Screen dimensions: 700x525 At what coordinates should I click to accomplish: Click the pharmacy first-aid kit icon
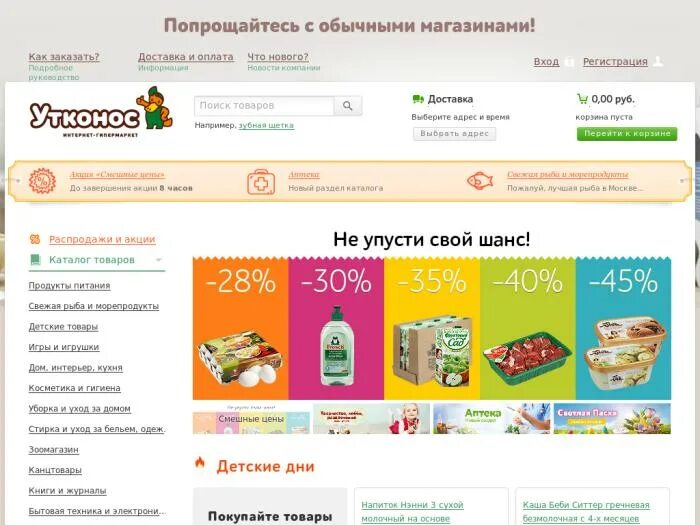point(261,182)
